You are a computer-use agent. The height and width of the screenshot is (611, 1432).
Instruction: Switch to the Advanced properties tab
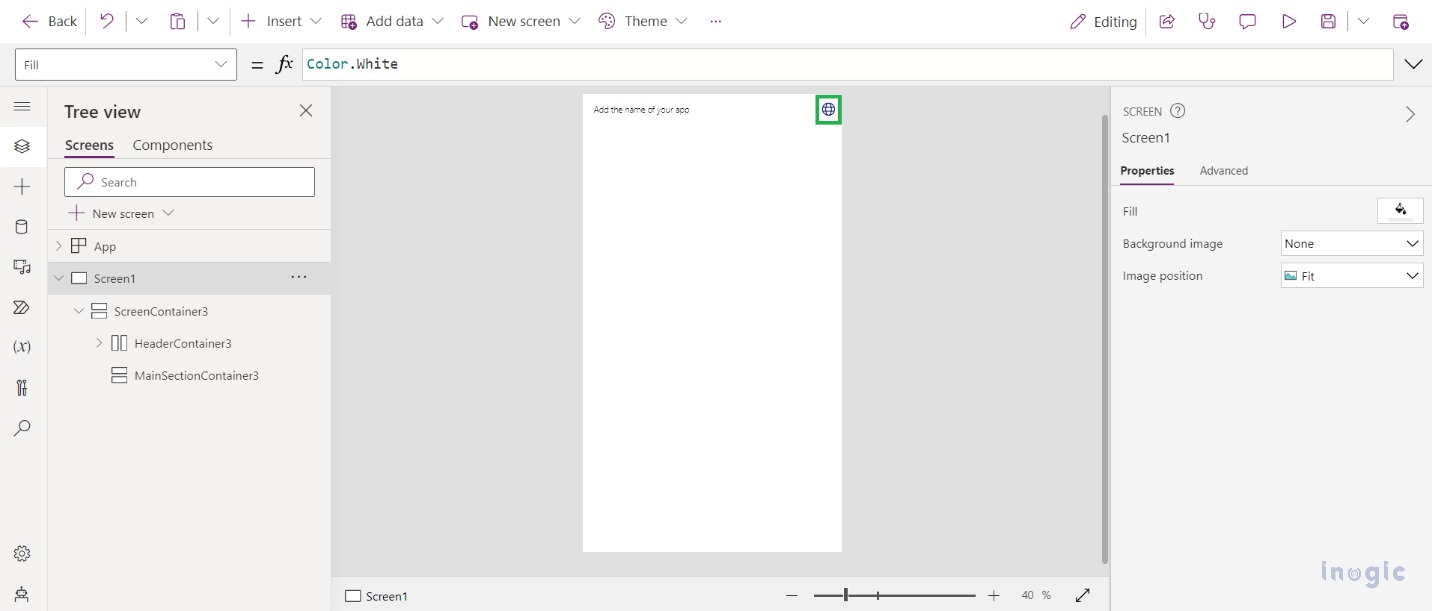coord(1224,170)
